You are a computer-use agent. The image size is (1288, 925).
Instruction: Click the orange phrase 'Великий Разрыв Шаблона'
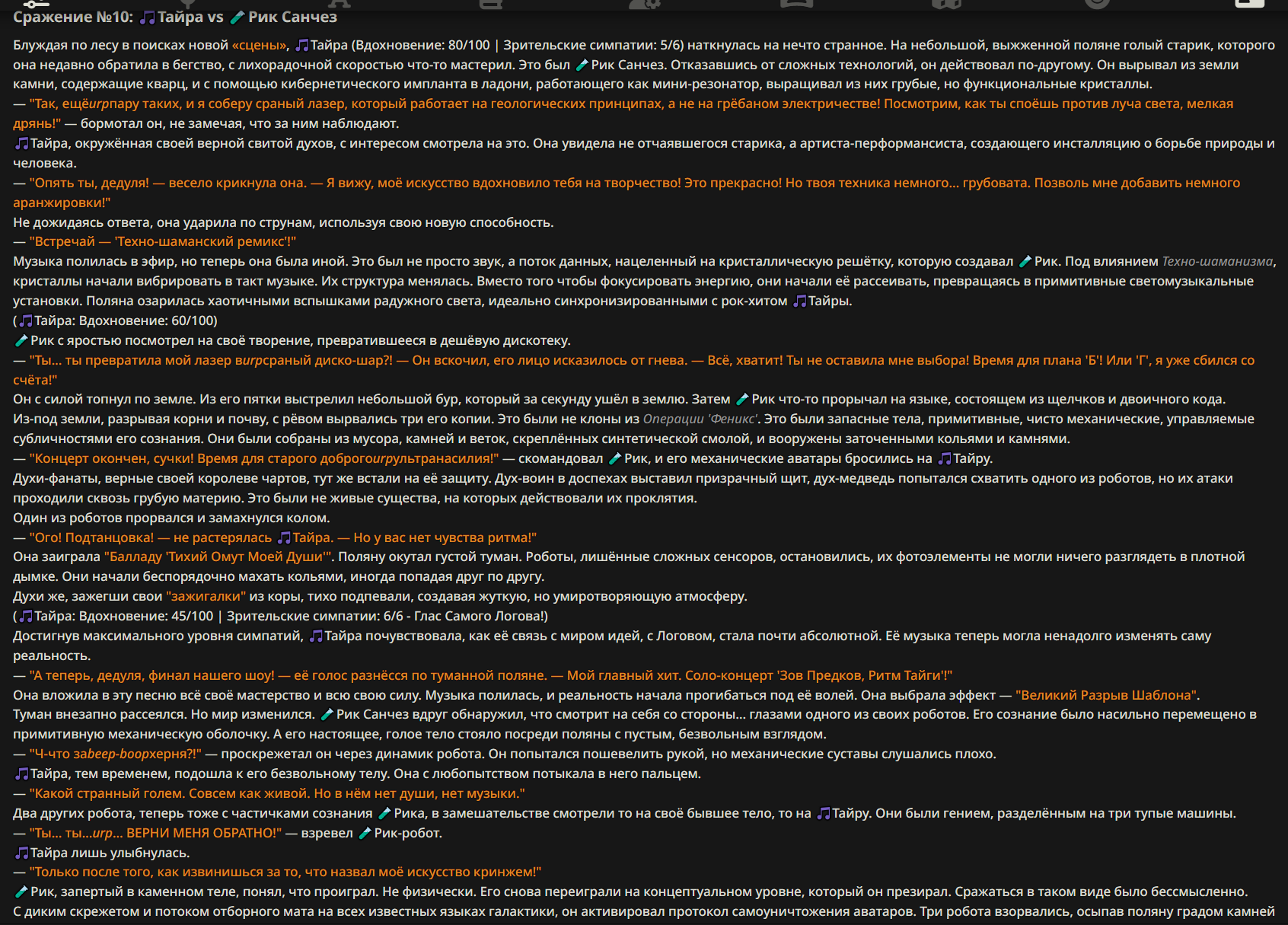[x=1107, y=695]
